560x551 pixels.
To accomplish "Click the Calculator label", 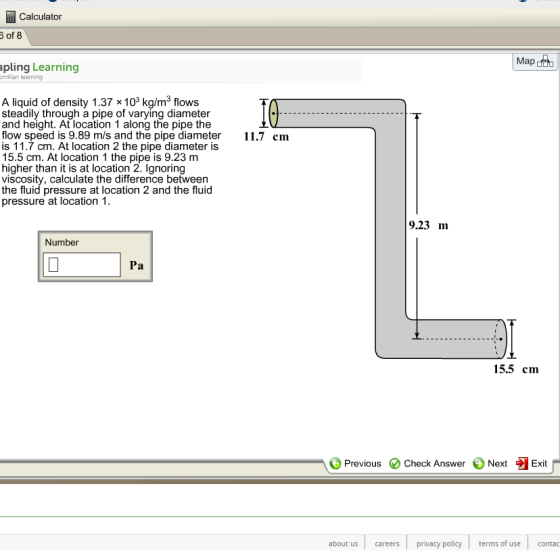I will 40,17.
